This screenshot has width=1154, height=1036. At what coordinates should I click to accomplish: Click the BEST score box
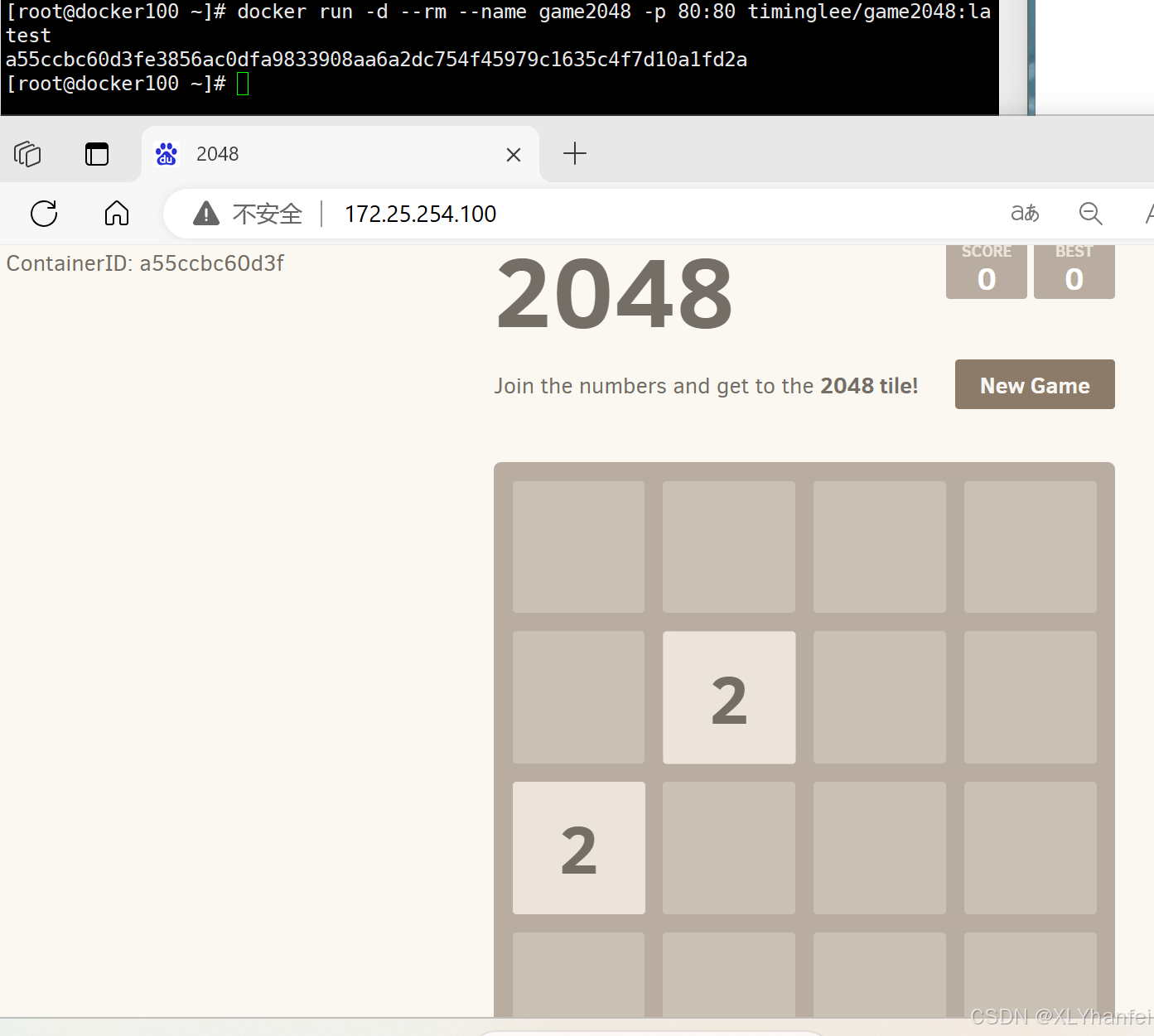(1074, 272)
